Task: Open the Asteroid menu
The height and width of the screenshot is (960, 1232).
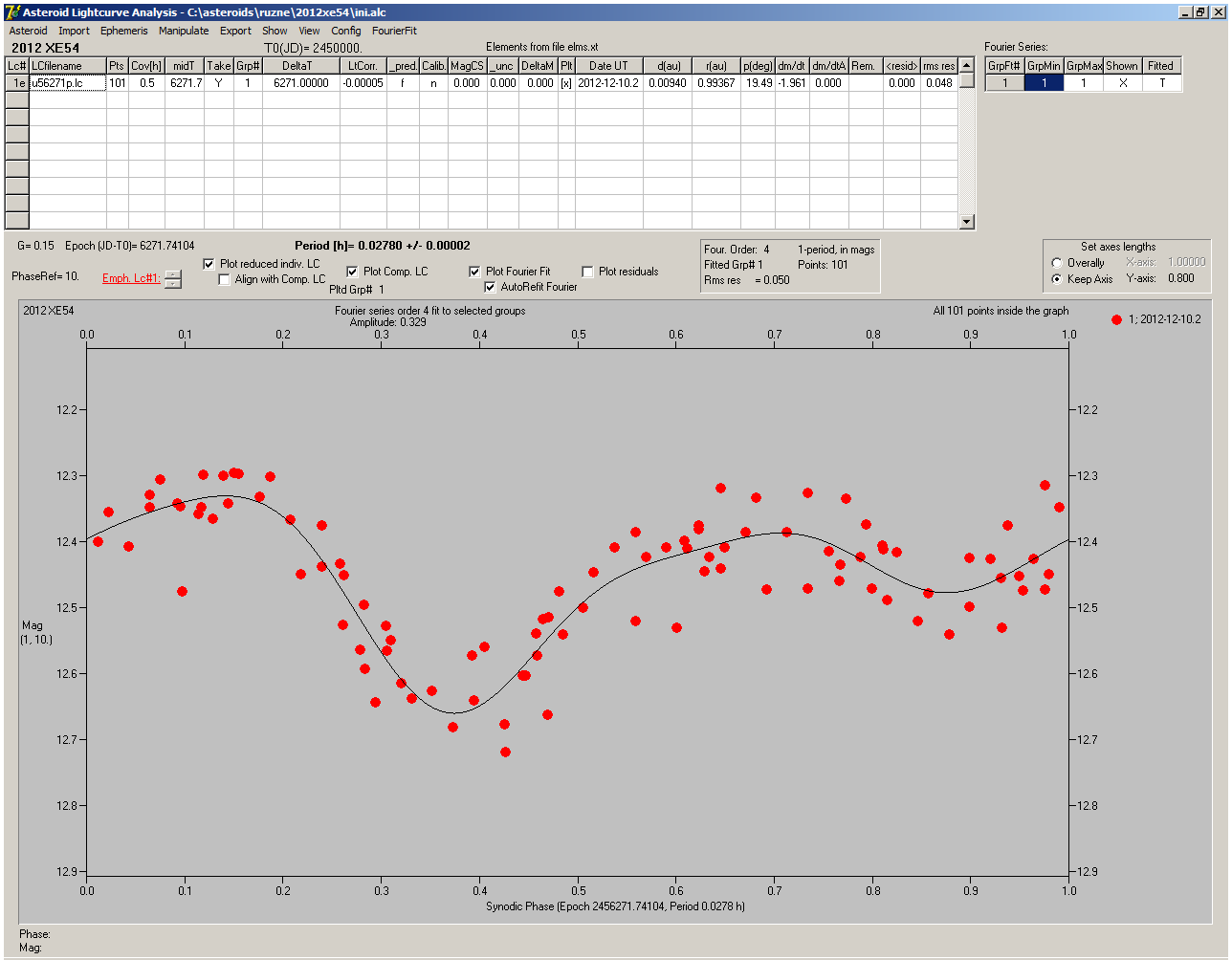Action: pos(28,31)
